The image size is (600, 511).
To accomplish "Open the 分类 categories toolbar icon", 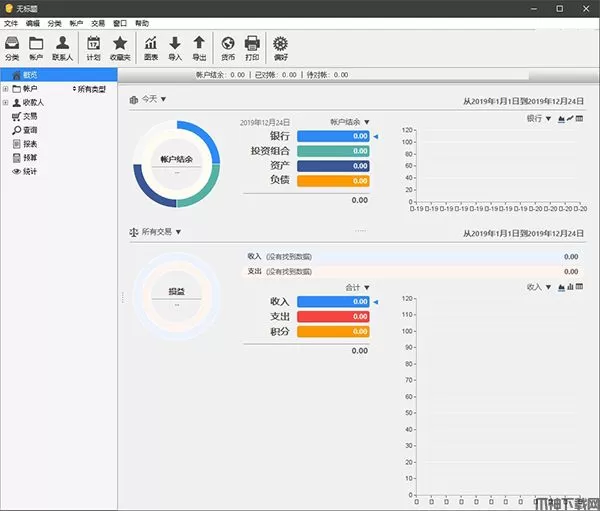I will click(x=12, y=48).
